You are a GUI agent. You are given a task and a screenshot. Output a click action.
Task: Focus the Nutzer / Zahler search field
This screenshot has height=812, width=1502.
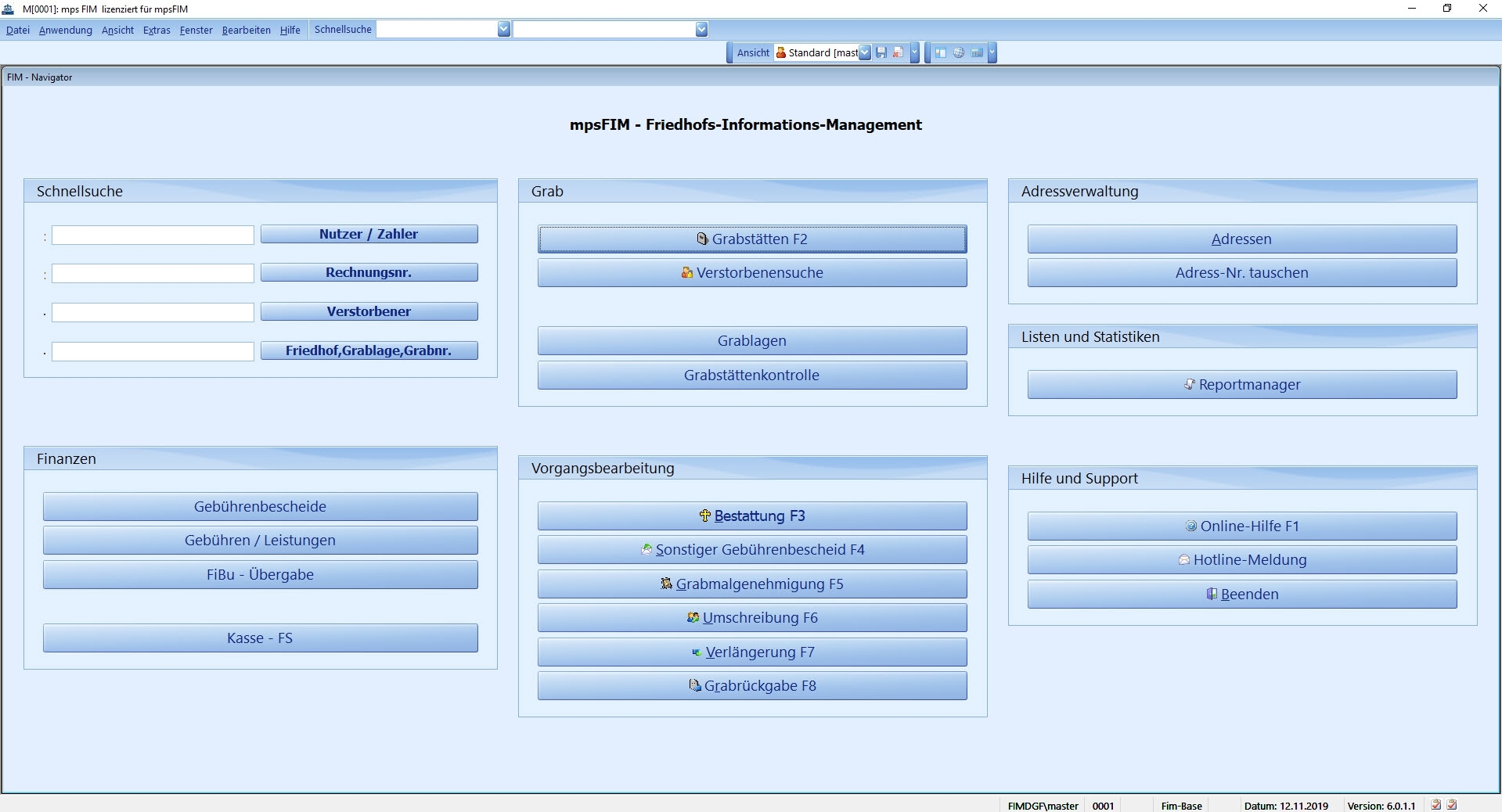tap(153, 235)
